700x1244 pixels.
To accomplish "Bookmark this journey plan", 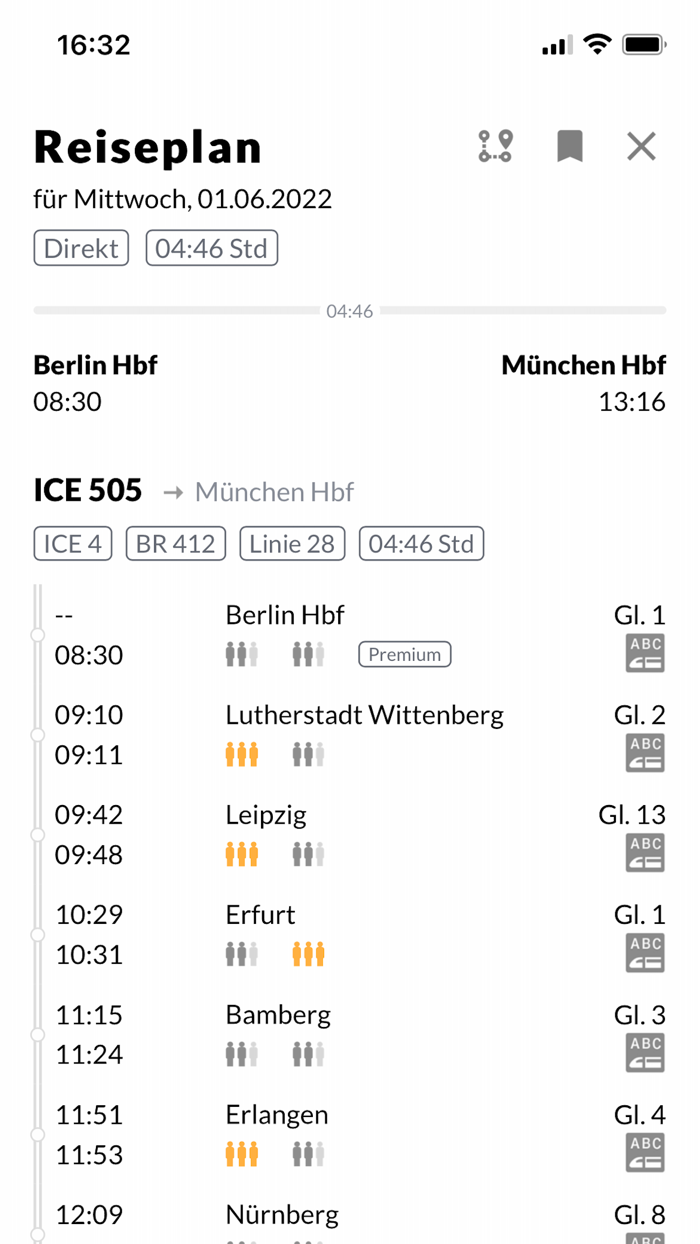I will click(x=568, y=146).
